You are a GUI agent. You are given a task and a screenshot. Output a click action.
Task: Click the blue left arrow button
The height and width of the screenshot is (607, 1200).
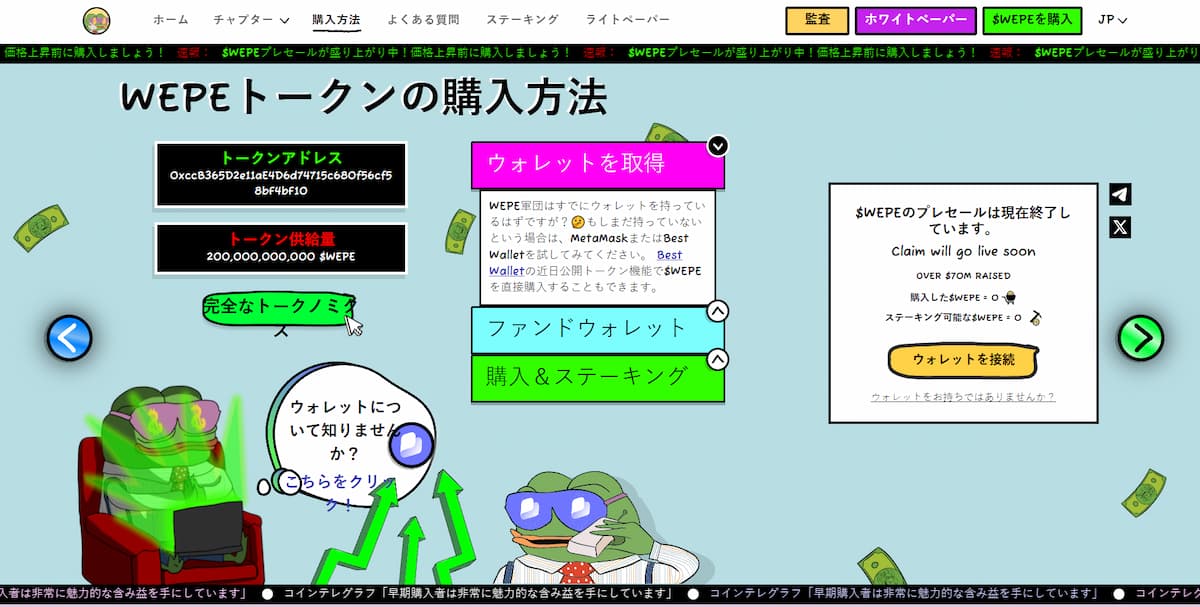[x=69, y=338]
